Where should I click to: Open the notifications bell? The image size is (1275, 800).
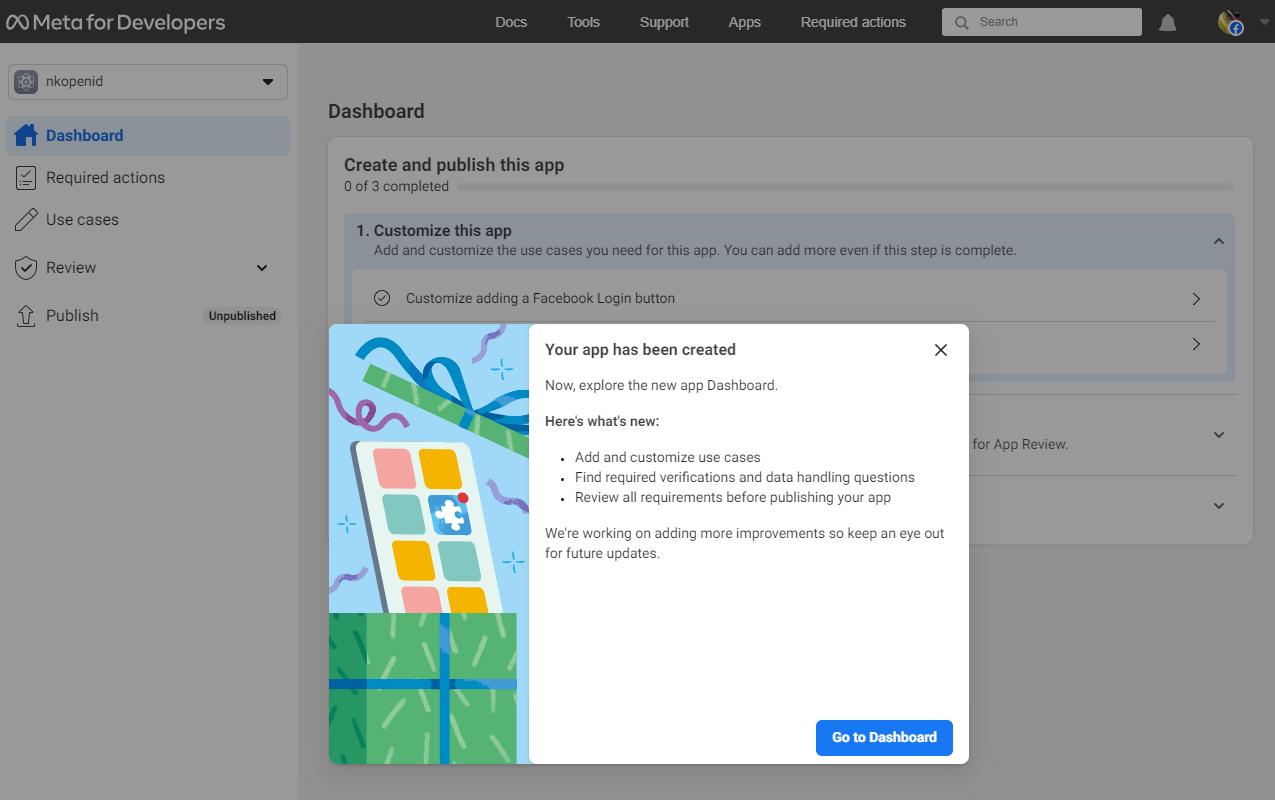[1167, 22]
